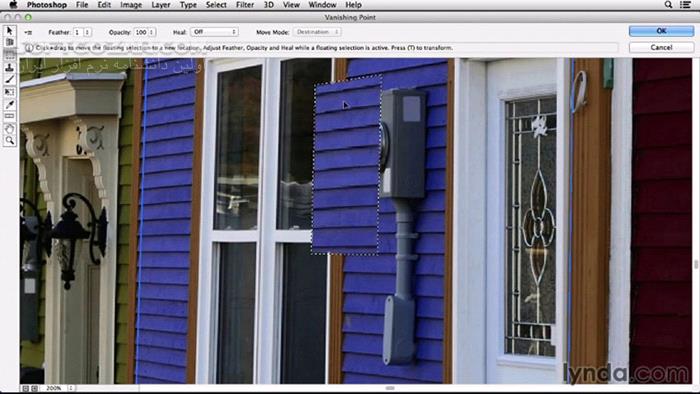Open the Select menu
The width and height of the screenshot is (700, 394).
(216, 5)
